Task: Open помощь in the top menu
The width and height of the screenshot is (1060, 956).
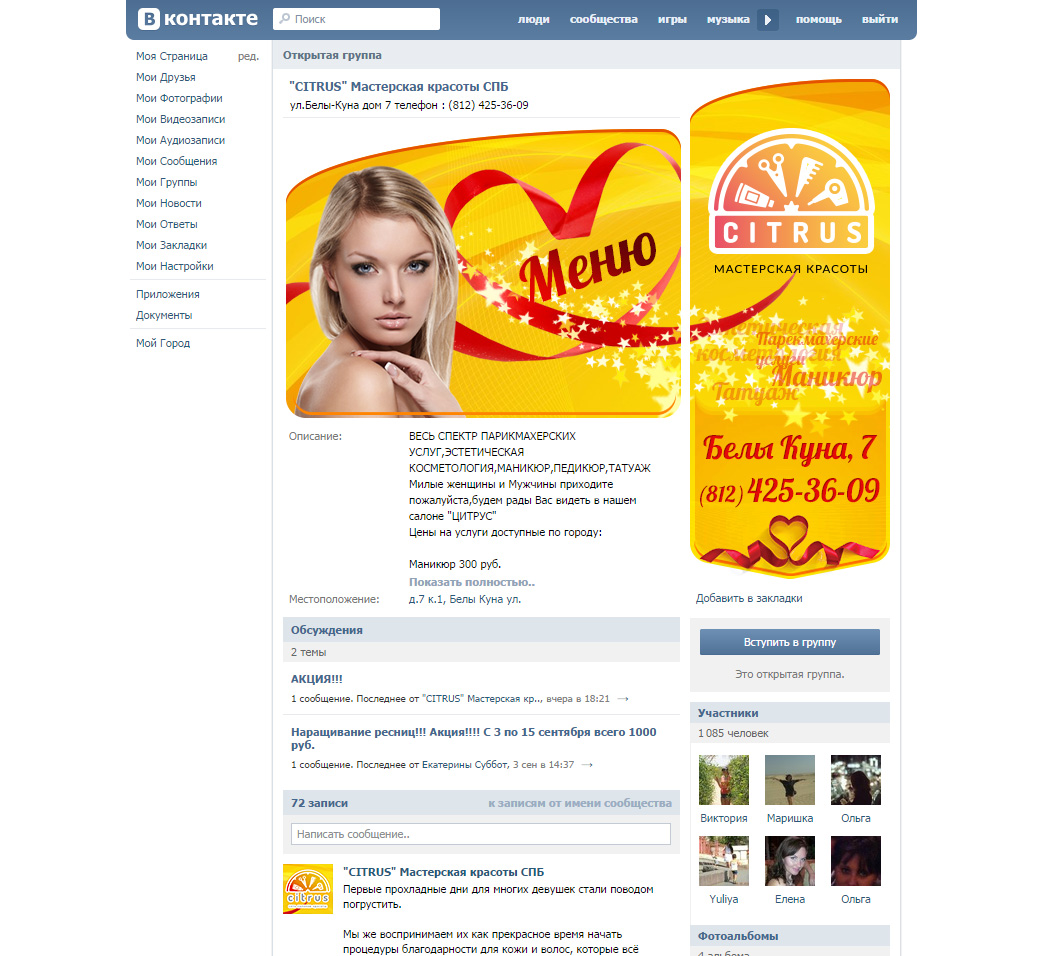Action: (x=819, y=19)
